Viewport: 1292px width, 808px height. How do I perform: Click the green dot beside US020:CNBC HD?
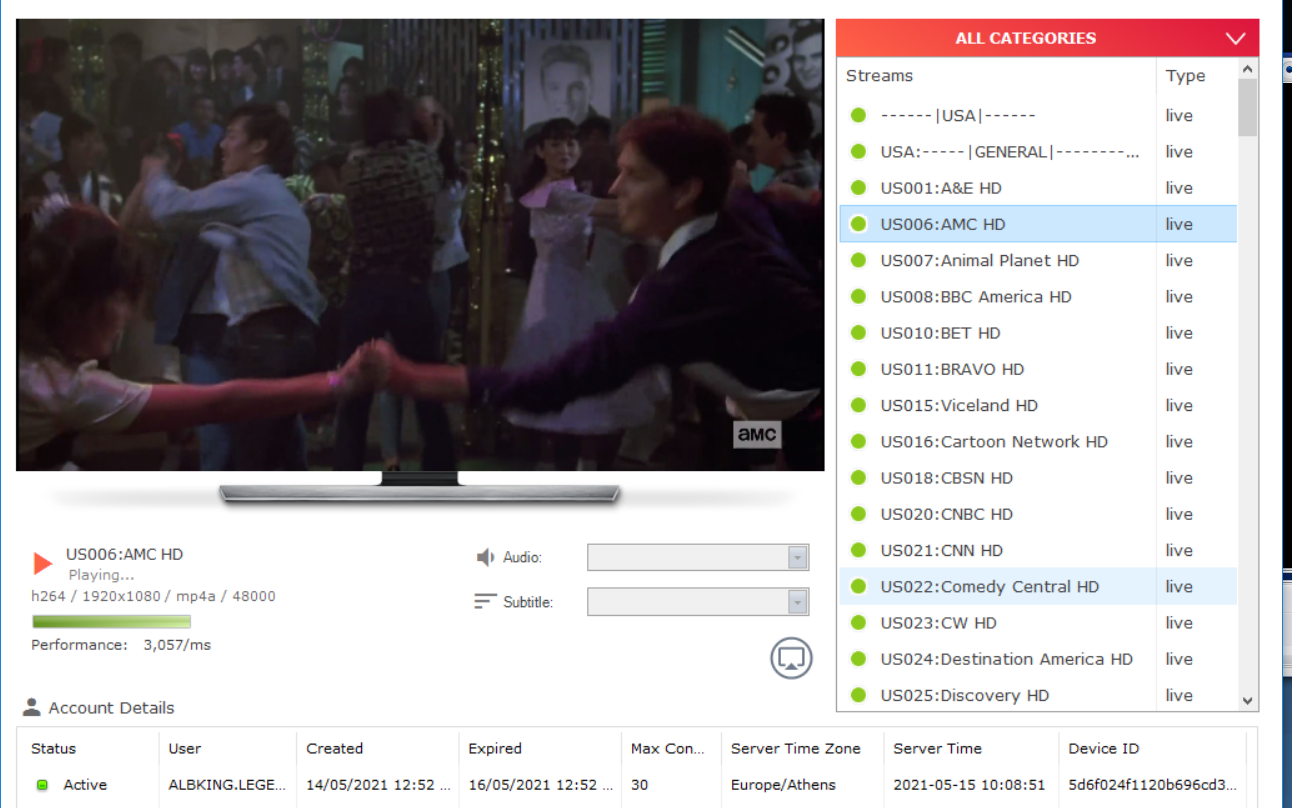point(858,514)
